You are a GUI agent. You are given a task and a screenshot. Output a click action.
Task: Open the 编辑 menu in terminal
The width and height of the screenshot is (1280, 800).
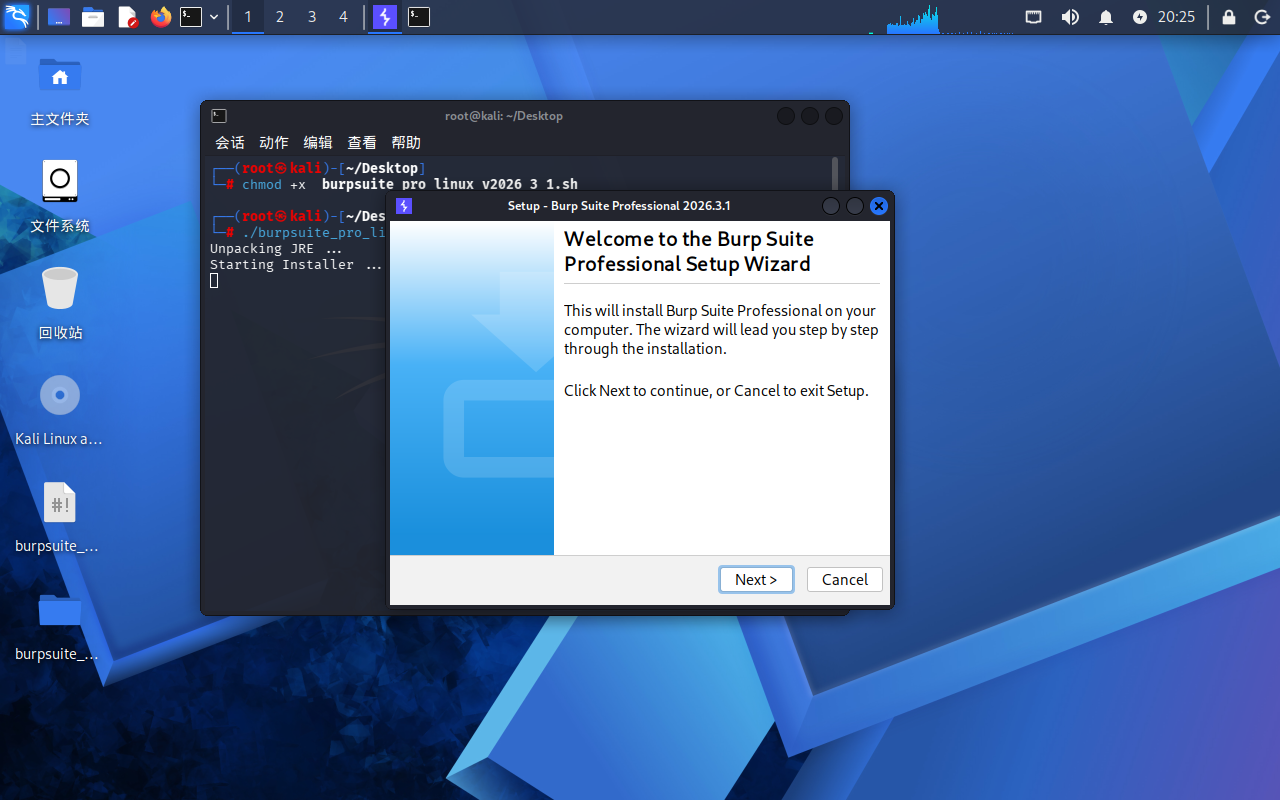318,143
